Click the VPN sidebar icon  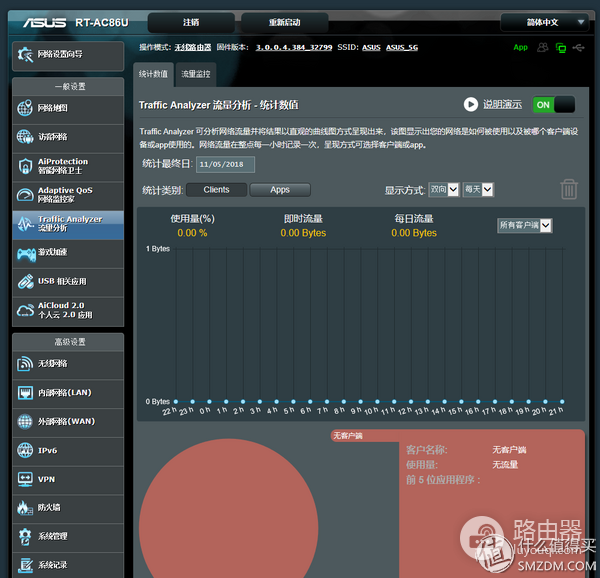coord(25,479)
